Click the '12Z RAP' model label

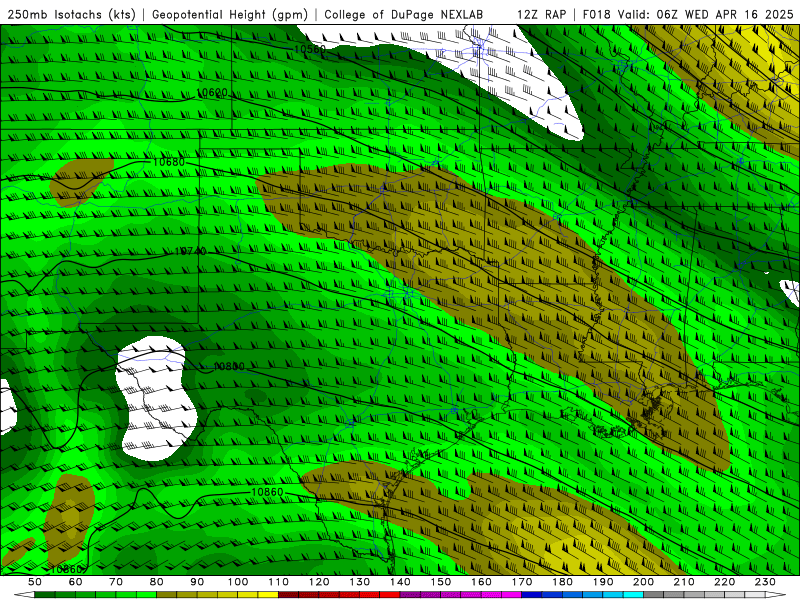point(541,14)
